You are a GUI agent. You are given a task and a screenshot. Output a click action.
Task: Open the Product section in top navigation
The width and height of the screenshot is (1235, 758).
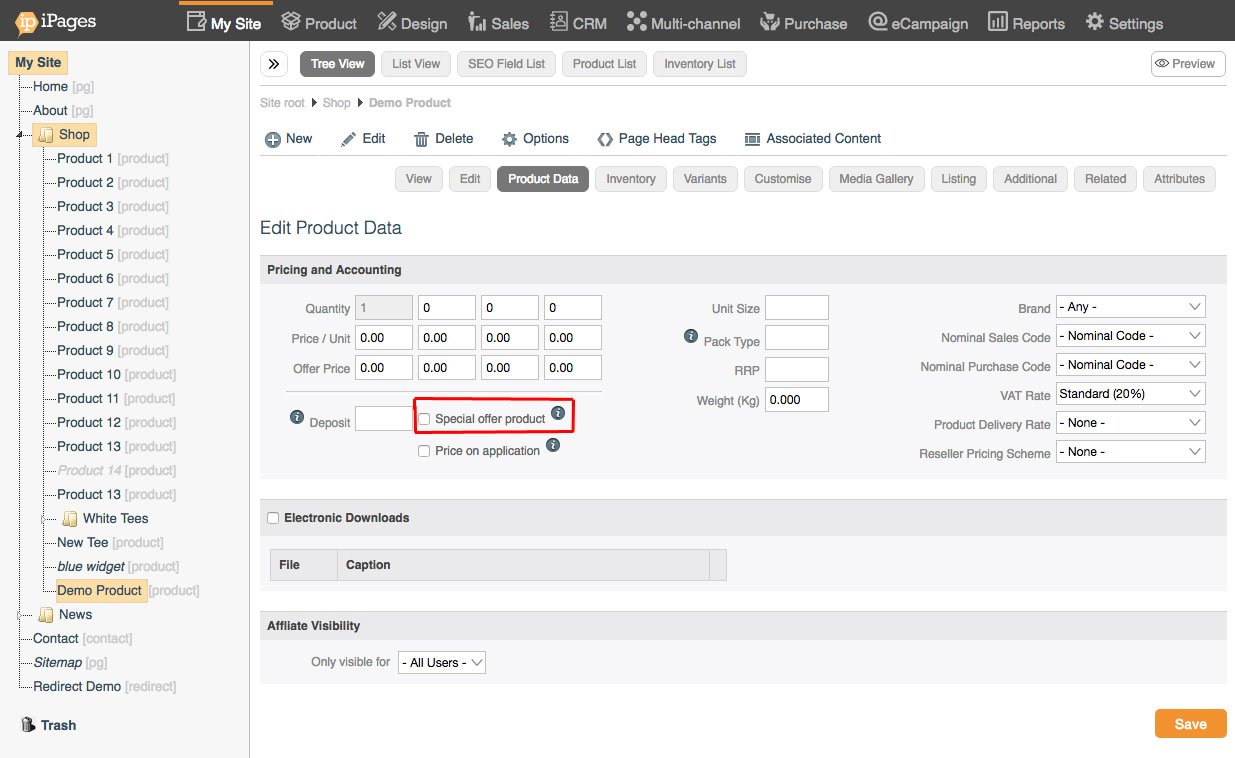319,23
